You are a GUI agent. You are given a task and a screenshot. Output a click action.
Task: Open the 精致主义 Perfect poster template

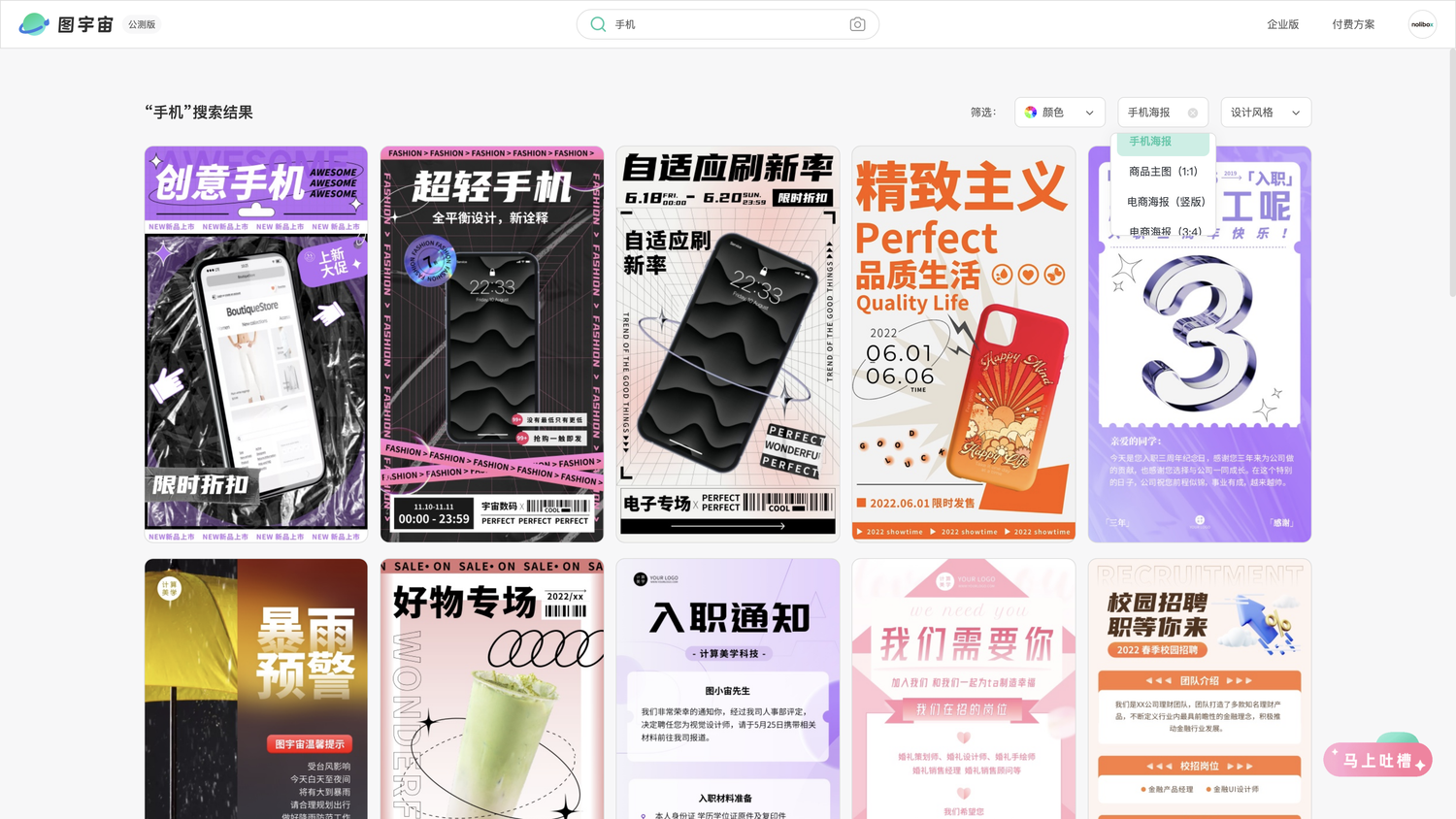(964, 344)
